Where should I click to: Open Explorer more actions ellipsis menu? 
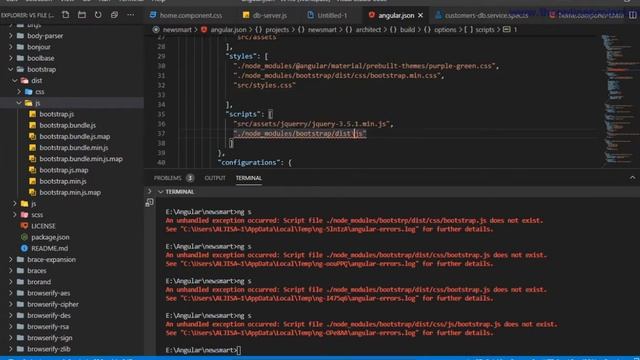(x=131, y=15)
